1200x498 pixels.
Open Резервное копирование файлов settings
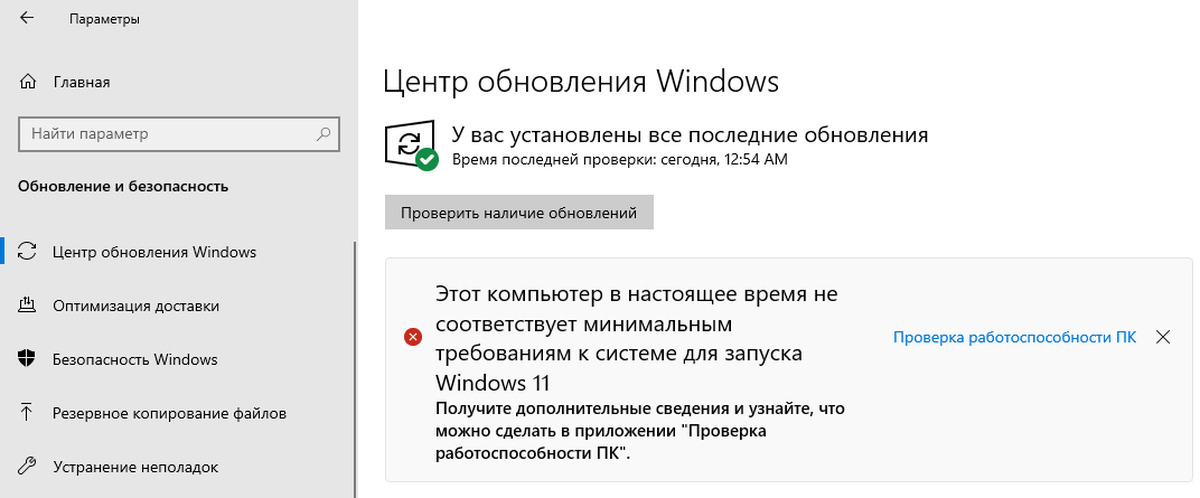[x=169, y=412]
